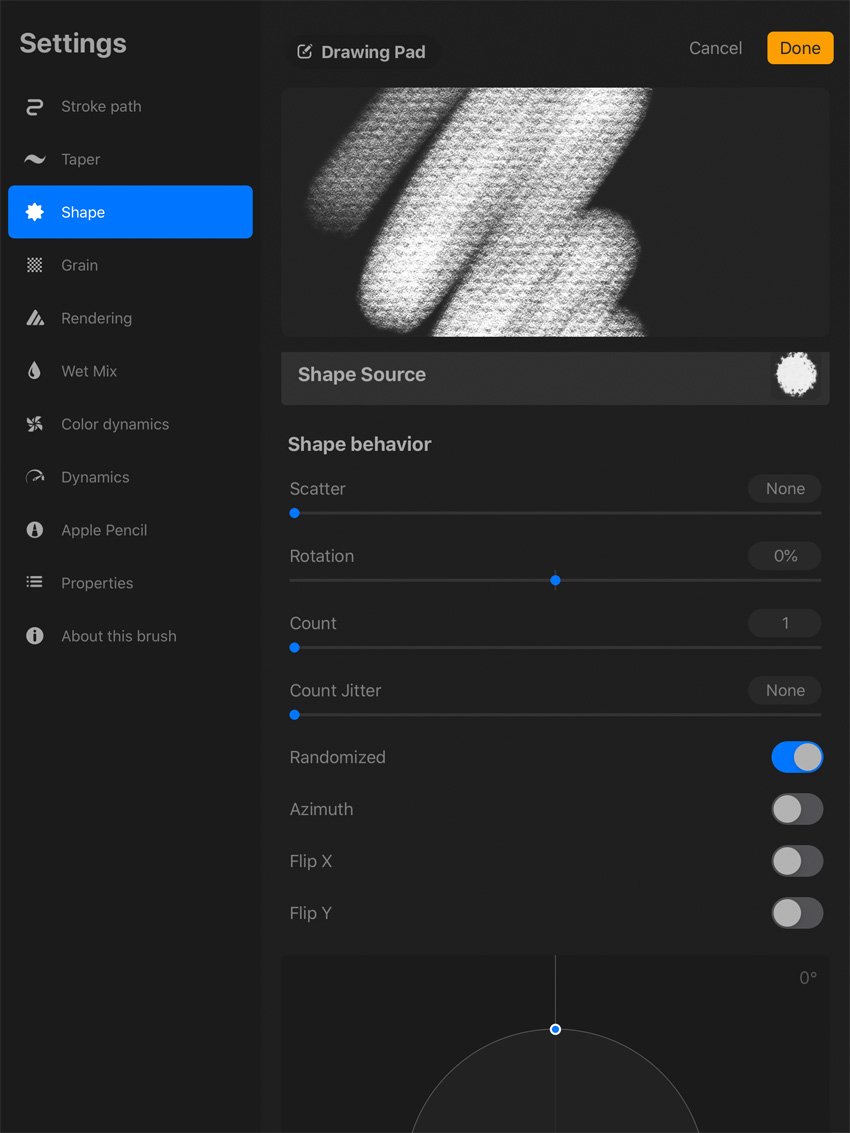Click the 0° angle readout
Viewport: 850px width, 1133px height.
[x=808, y=978]
